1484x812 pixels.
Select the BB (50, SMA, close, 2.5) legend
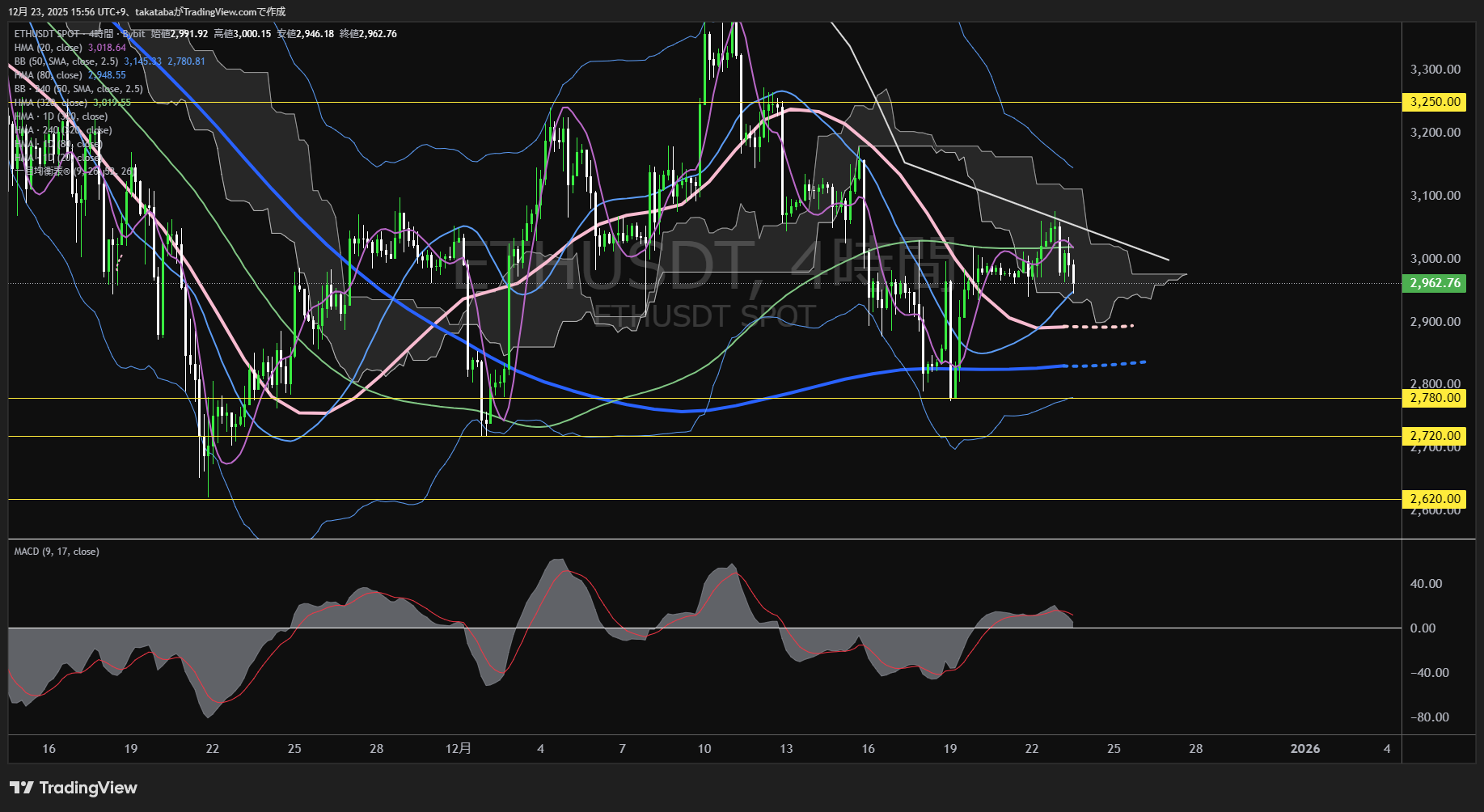(x=66, y=61)
